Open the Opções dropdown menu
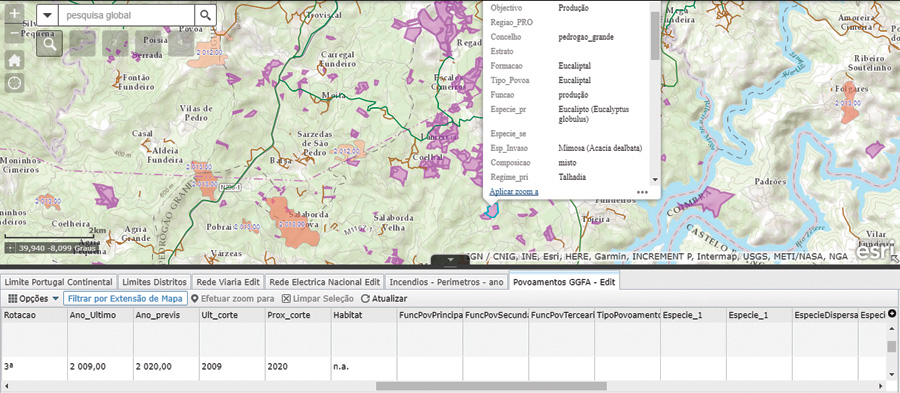900x393 pixels. click(33, 299)
